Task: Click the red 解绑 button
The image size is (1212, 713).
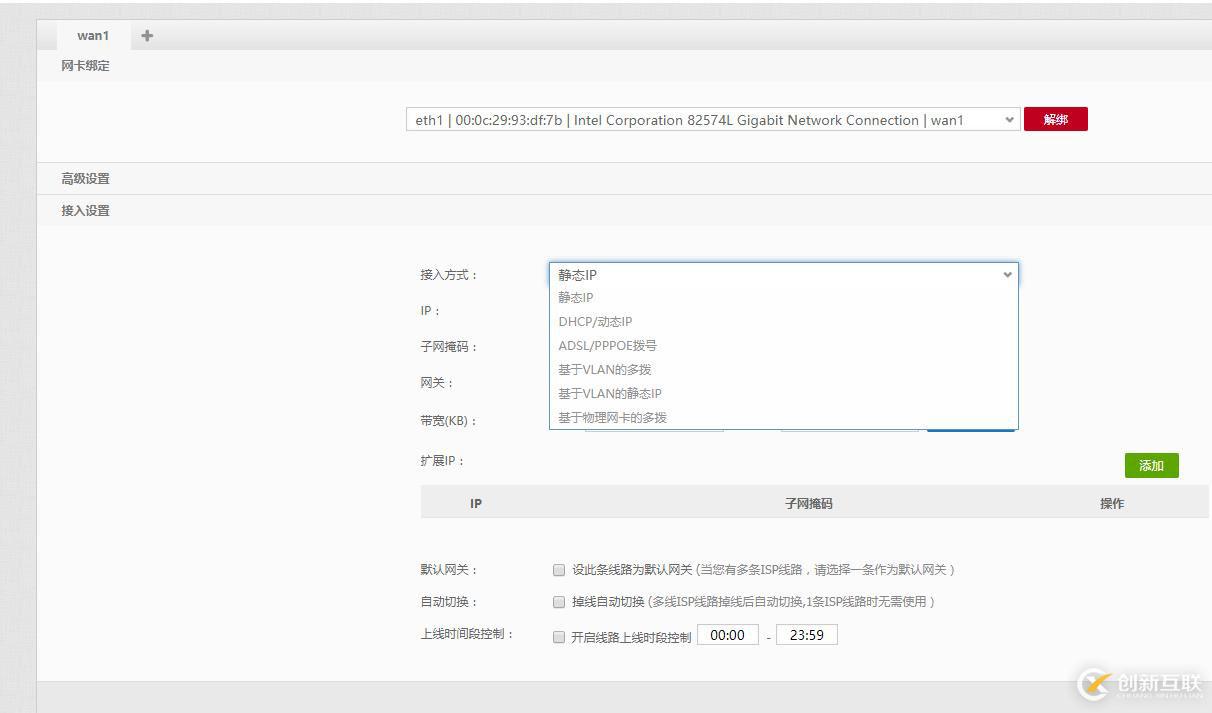Action: click(1056, 118)
